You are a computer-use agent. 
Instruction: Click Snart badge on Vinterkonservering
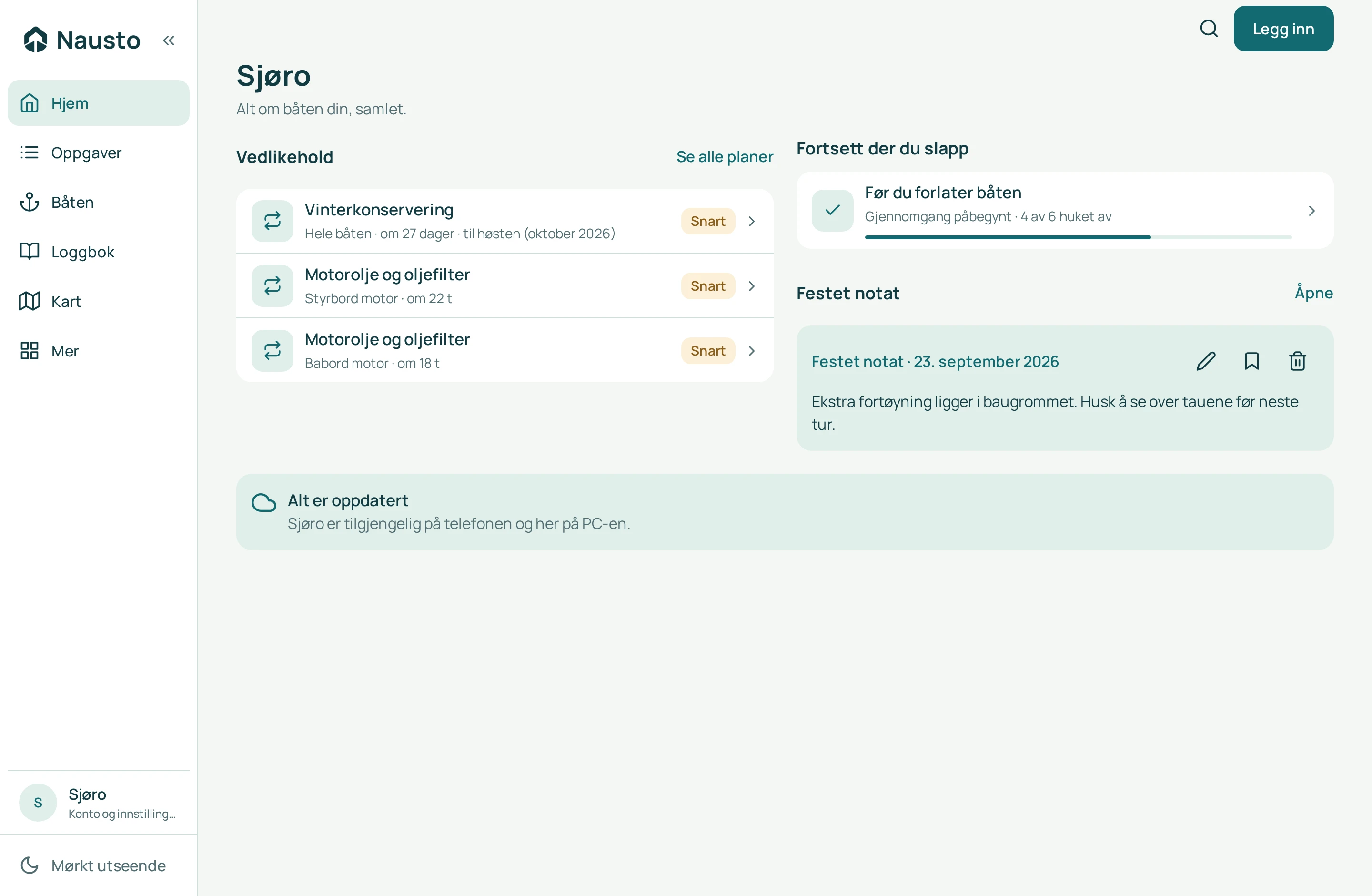(x=708, y=222)
